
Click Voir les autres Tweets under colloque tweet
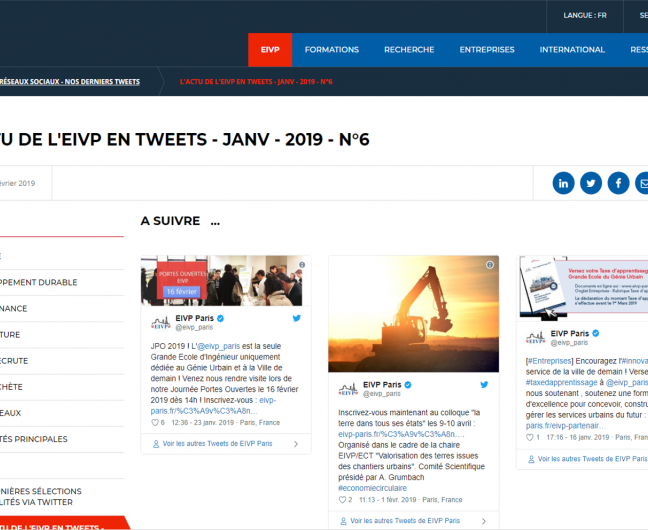coord(405,521)
